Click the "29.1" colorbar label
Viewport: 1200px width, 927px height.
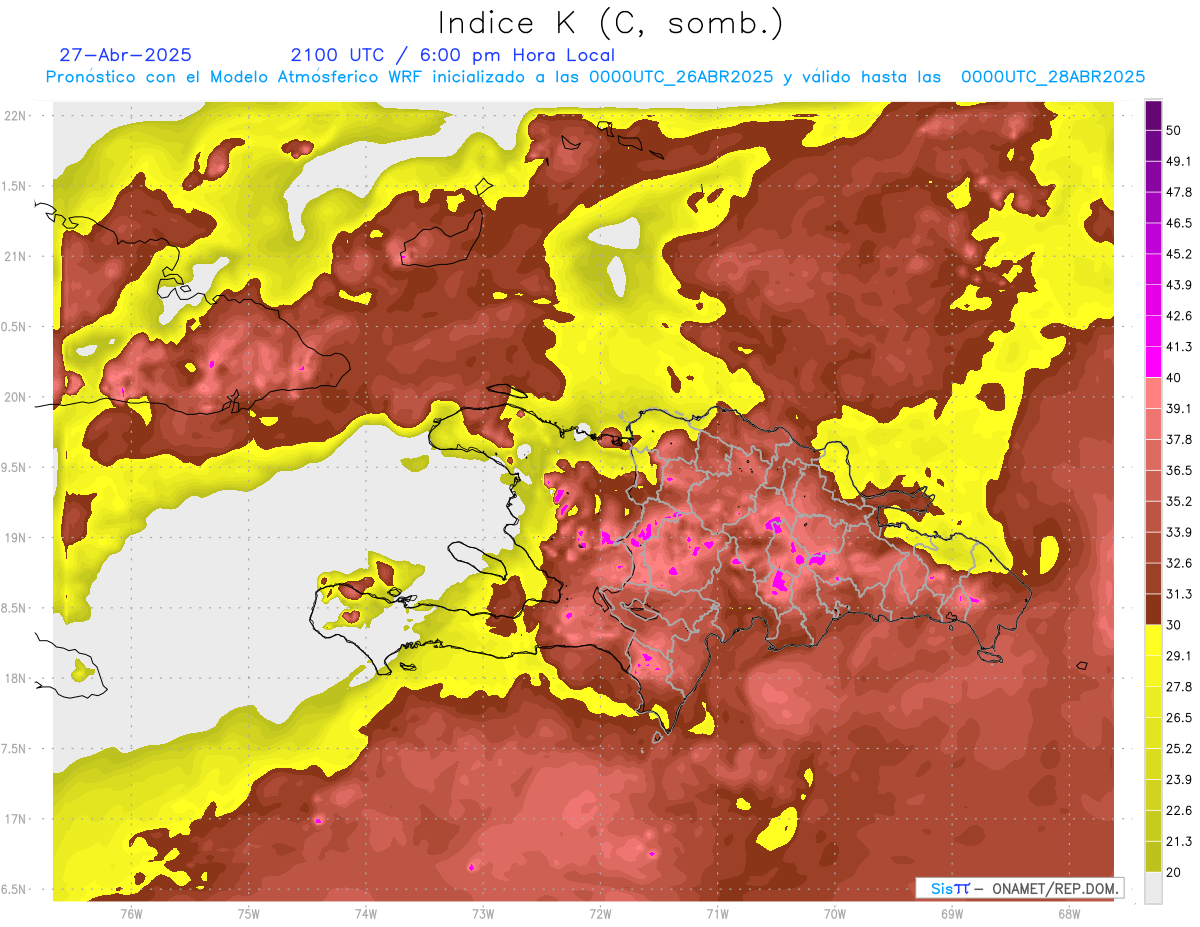point(1179,656)
